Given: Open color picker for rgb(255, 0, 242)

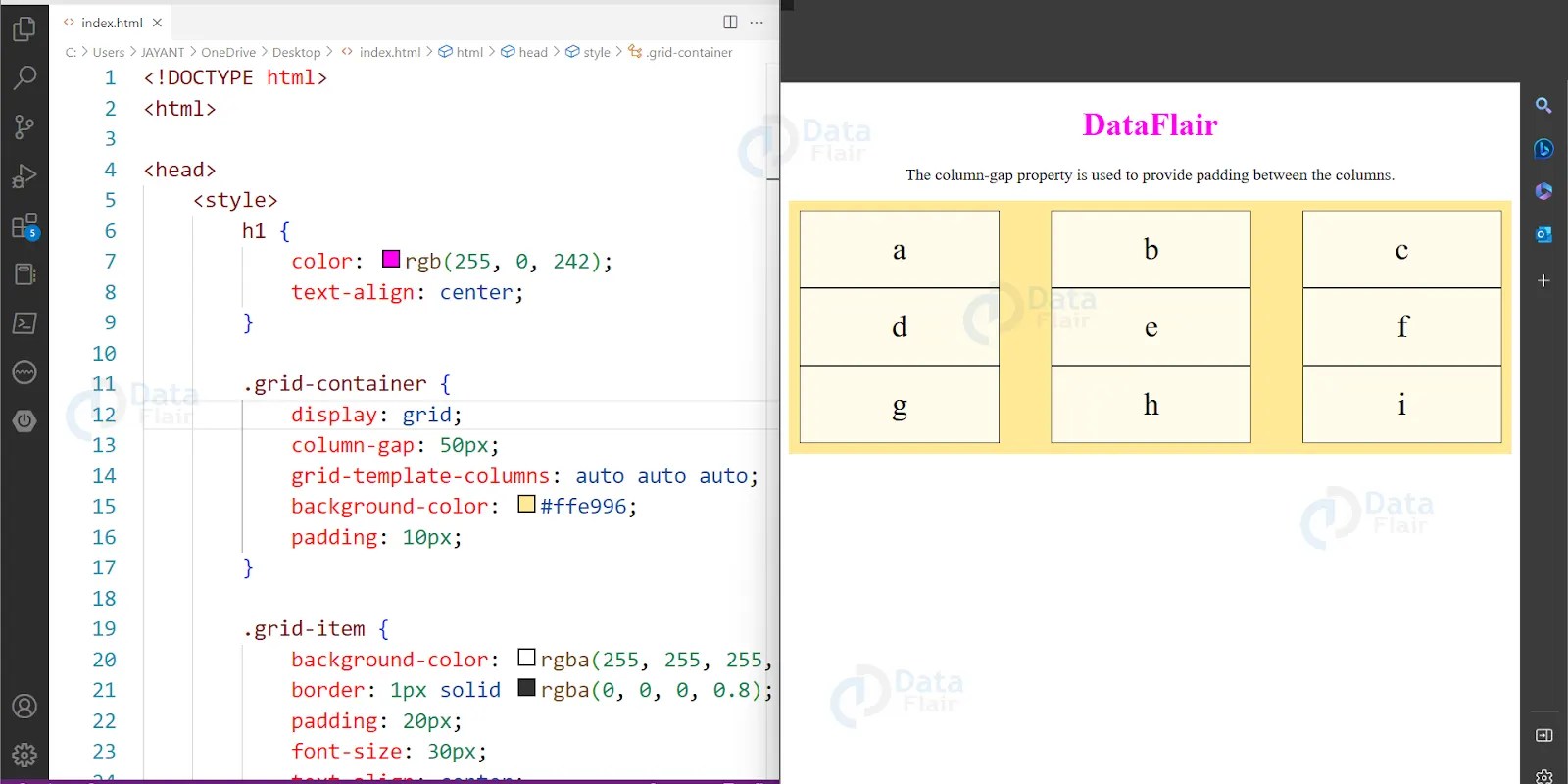Looking at the screenshot, I should point(391,259).
